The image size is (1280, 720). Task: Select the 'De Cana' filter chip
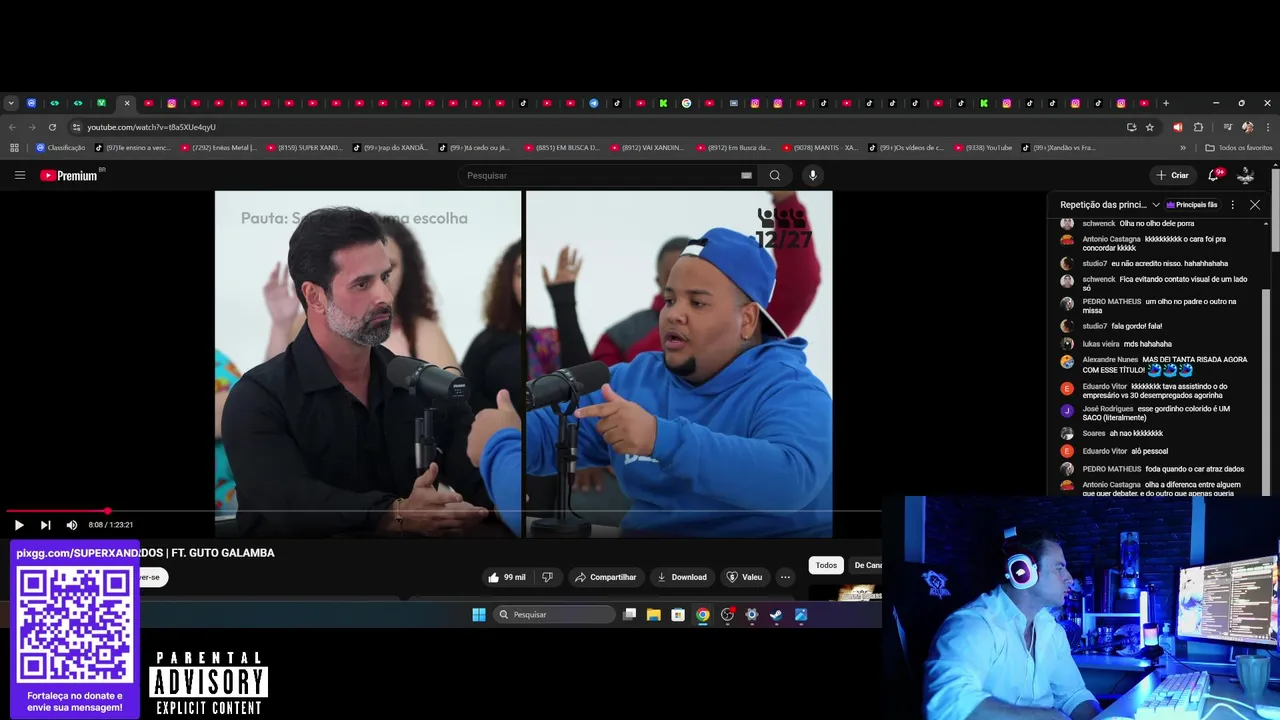(867, 565)
